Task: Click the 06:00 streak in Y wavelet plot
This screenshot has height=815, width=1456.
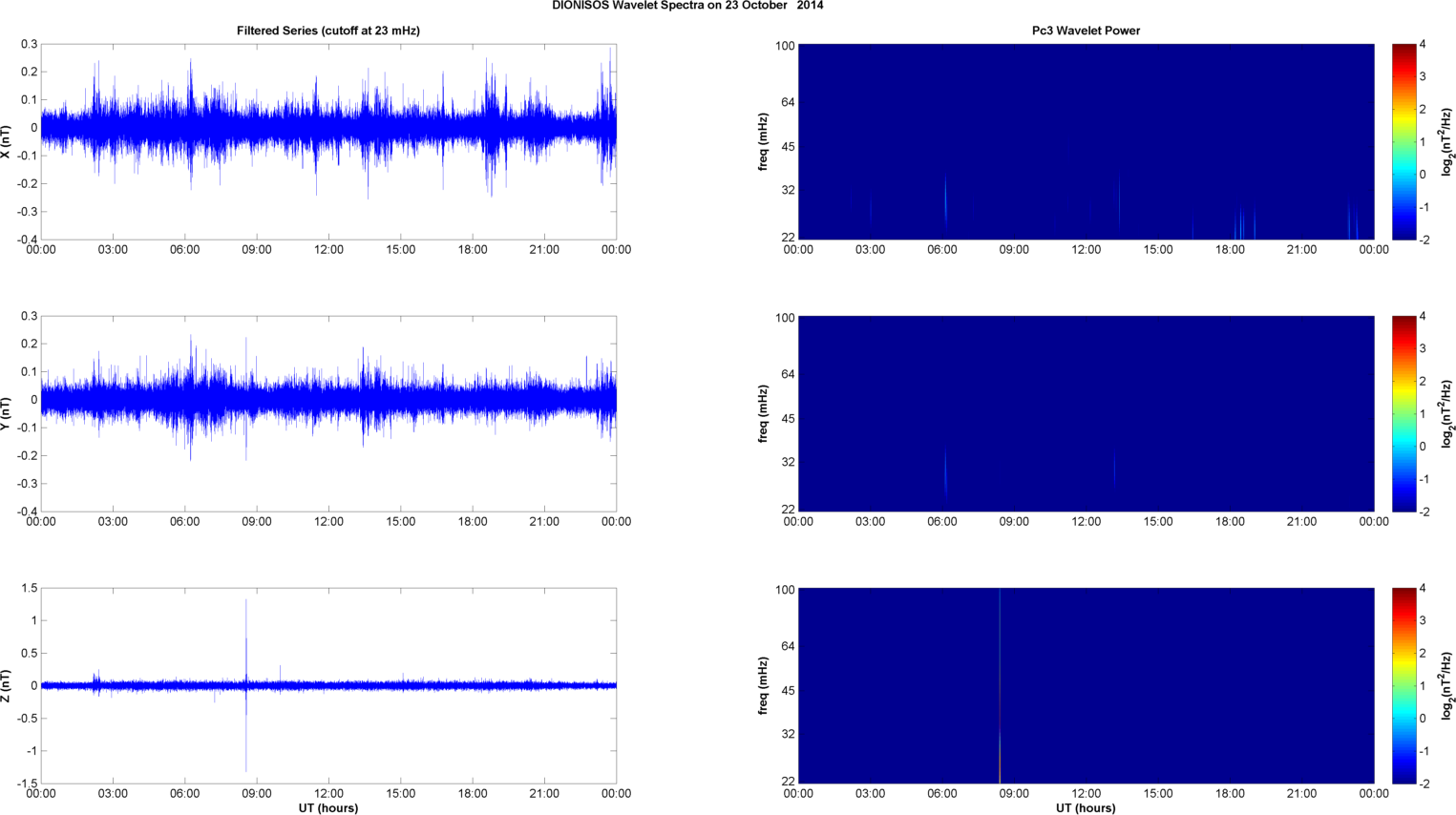Action: pyautogui.click(x=945, y=470)
